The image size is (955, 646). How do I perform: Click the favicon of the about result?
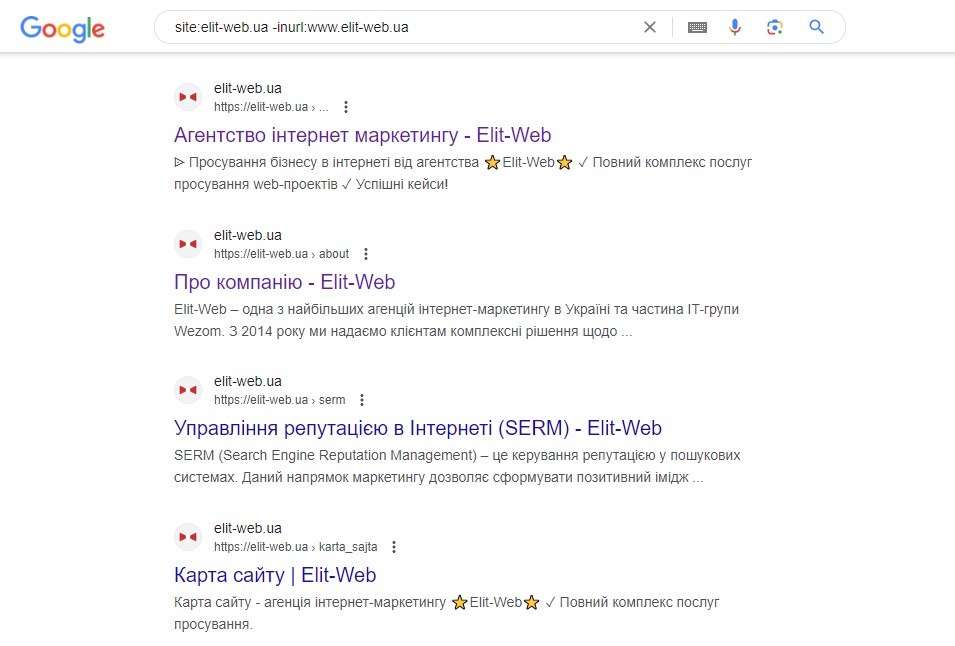188,244
